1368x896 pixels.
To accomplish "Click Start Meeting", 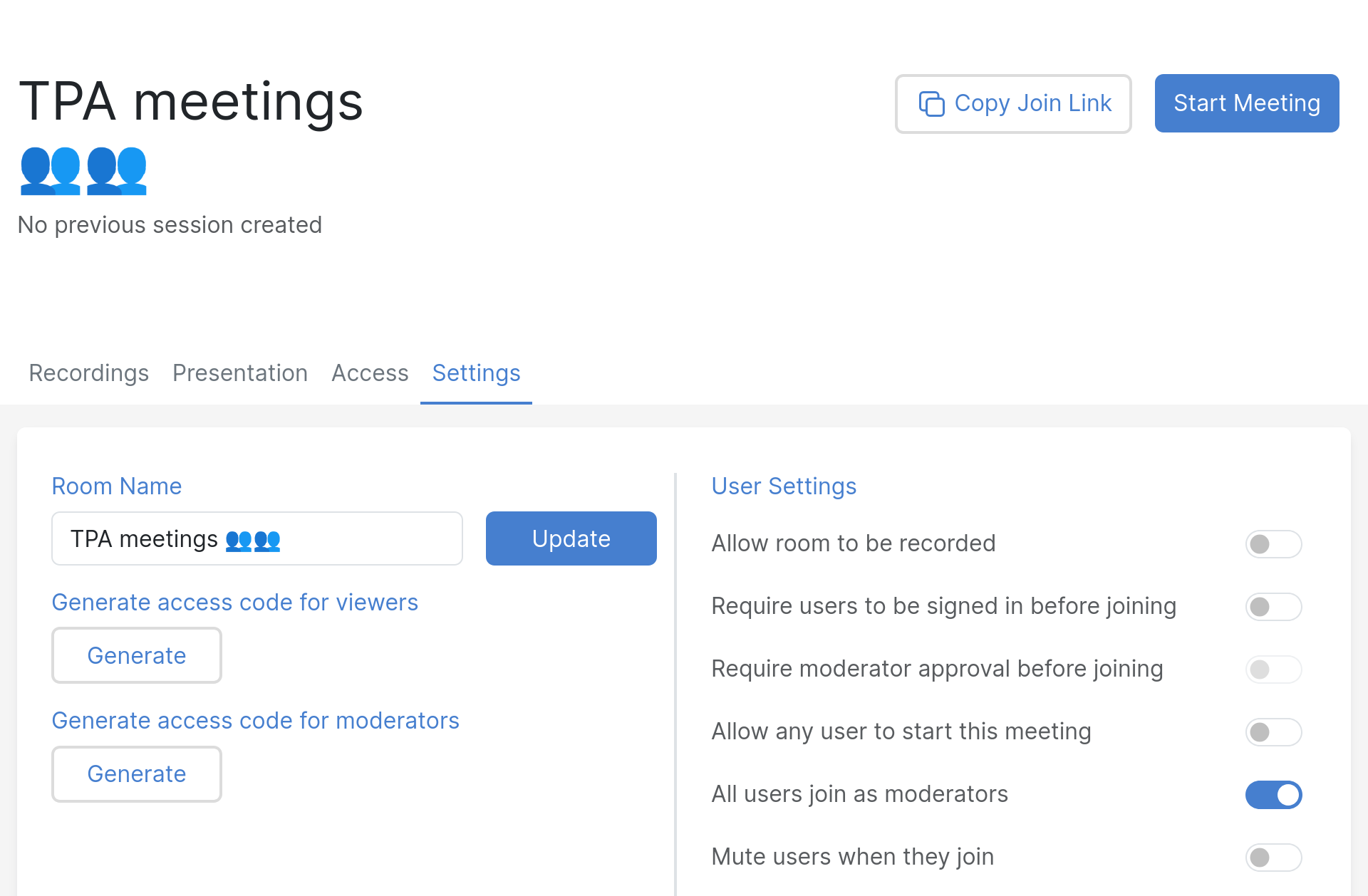I will [1246, 103].
